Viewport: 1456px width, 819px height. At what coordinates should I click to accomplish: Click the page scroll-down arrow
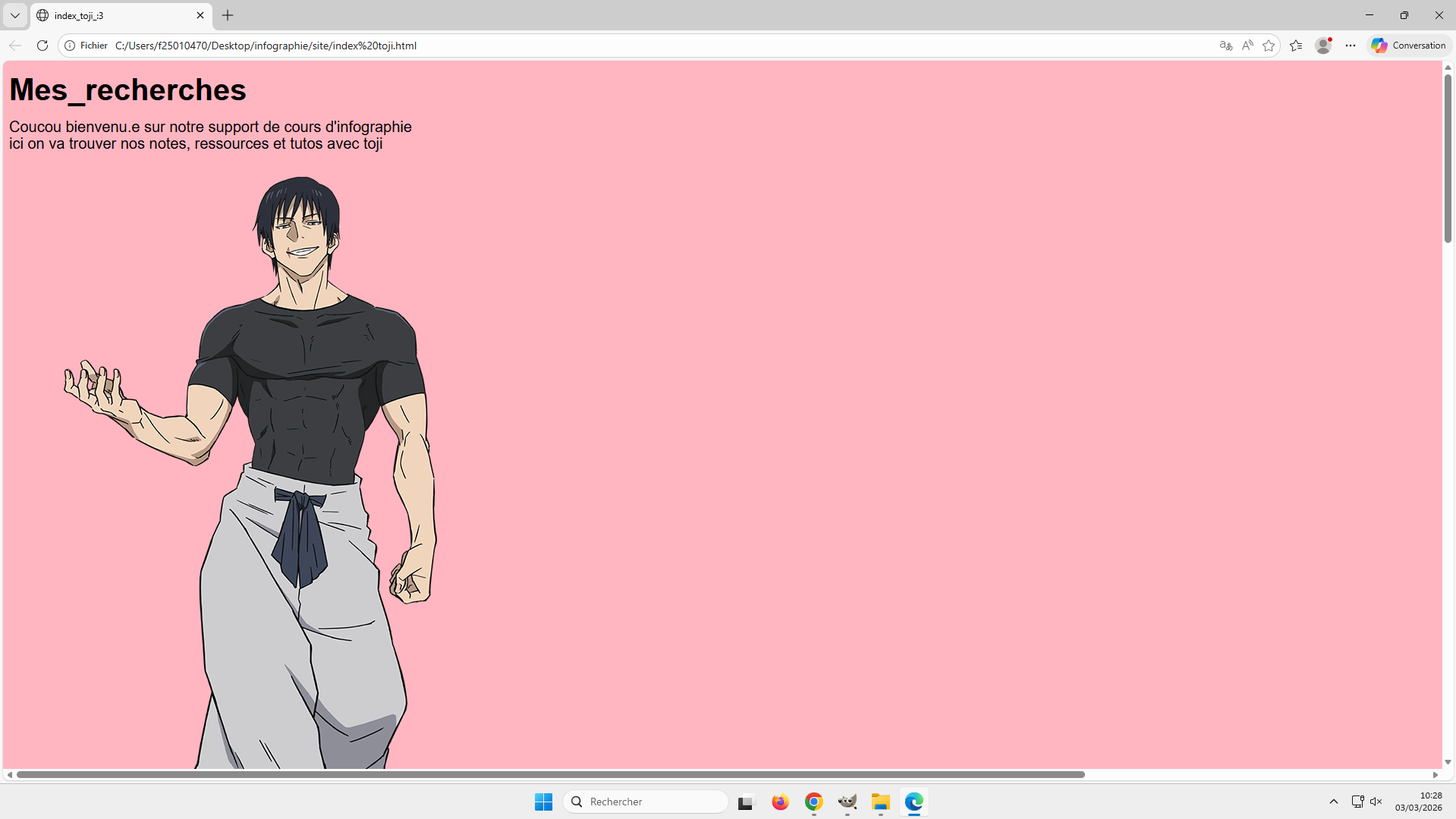tap(1448, 762)
